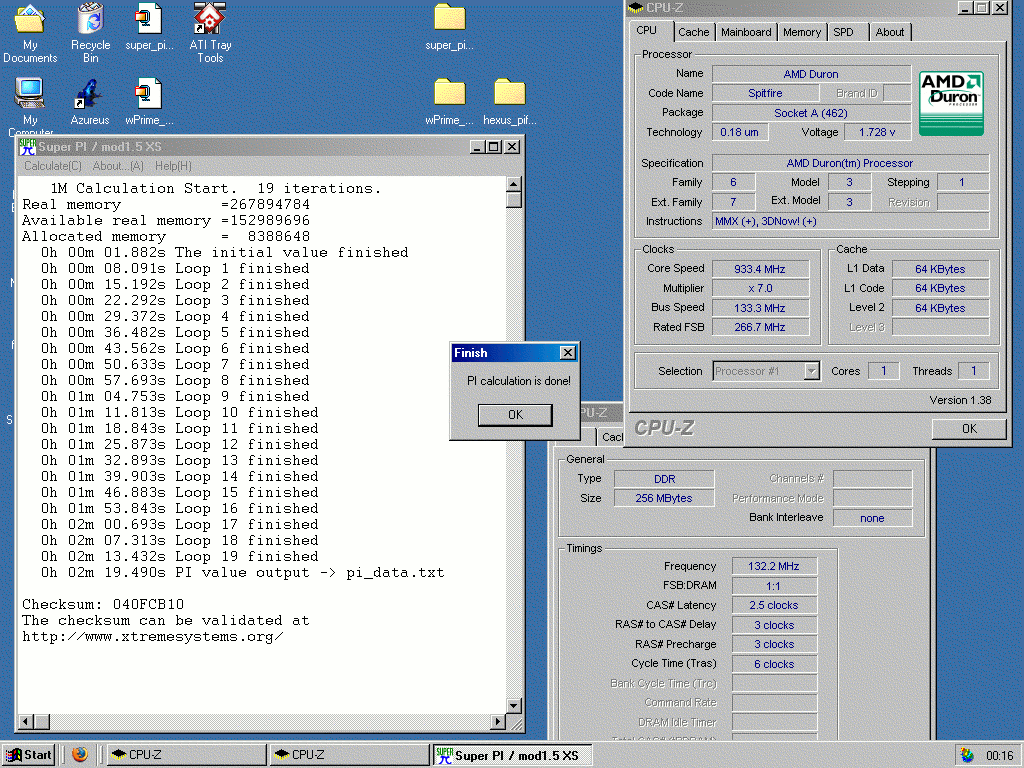
Task: Click the Core Speed value 933.4 MHz
Action: coord(760,269)
